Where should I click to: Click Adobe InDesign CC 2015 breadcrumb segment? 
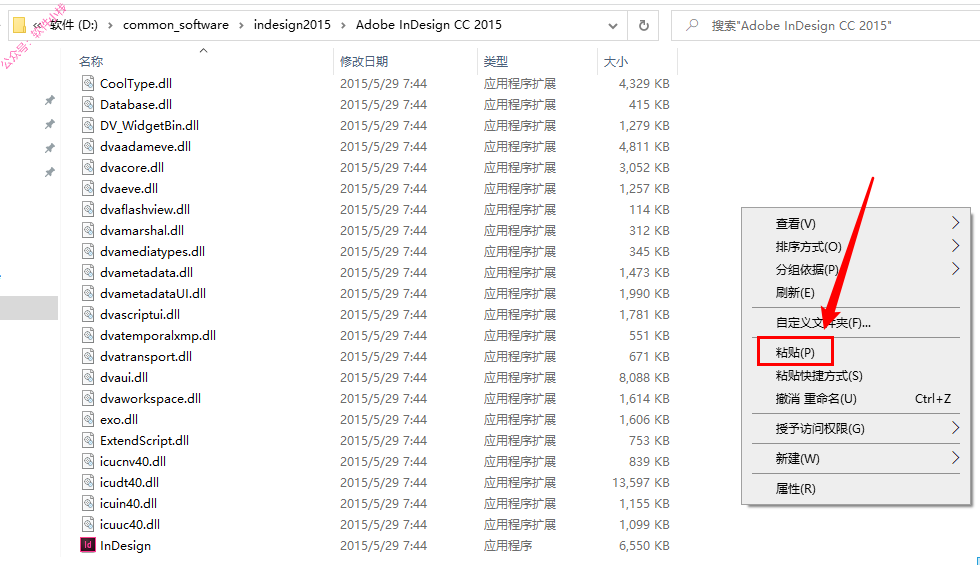(429, 25)
